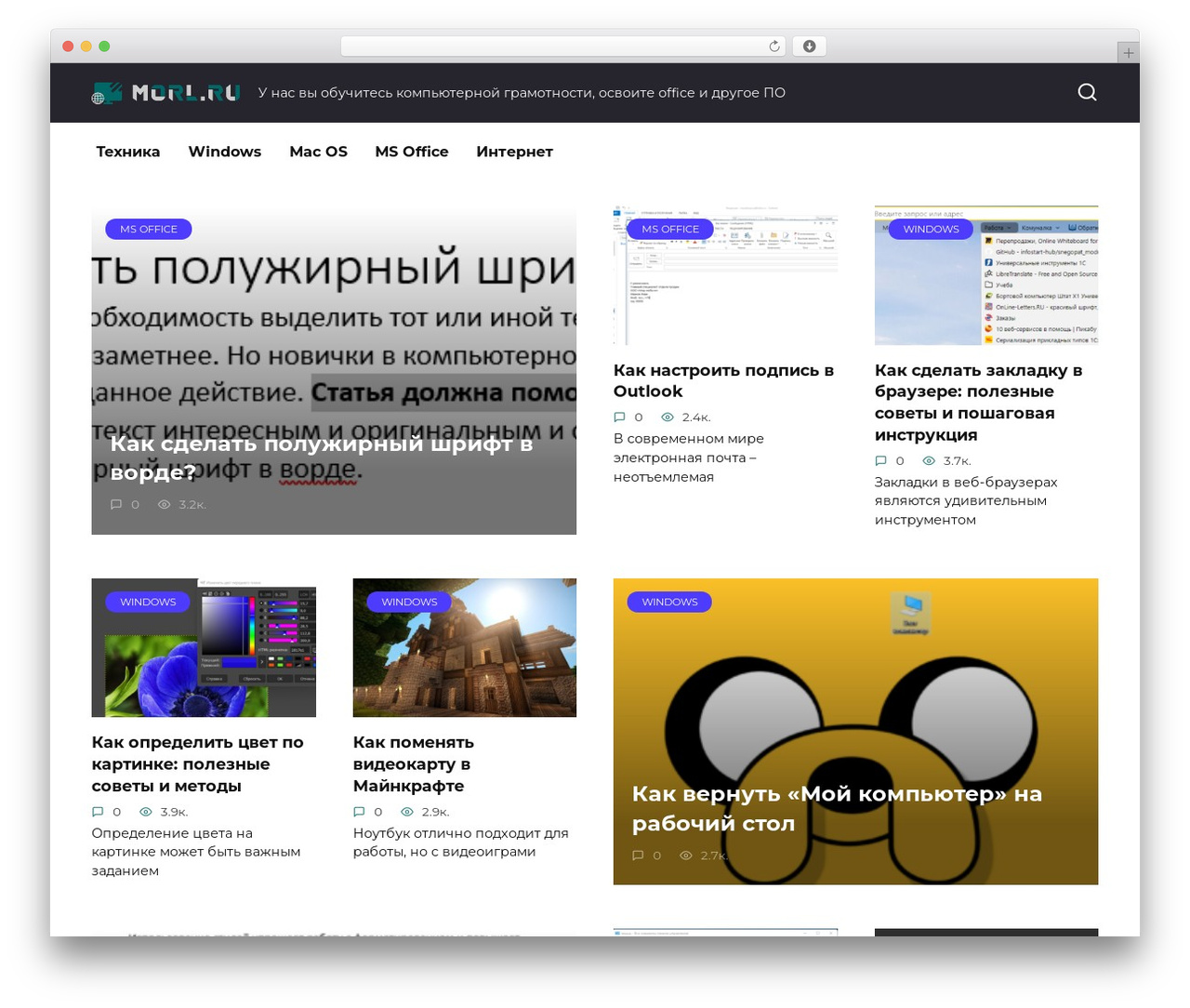Viewport: 1190px width, 1008px height.
Task: Click the Outlook window screenshot thumbnail
Action: click(725, 275)
